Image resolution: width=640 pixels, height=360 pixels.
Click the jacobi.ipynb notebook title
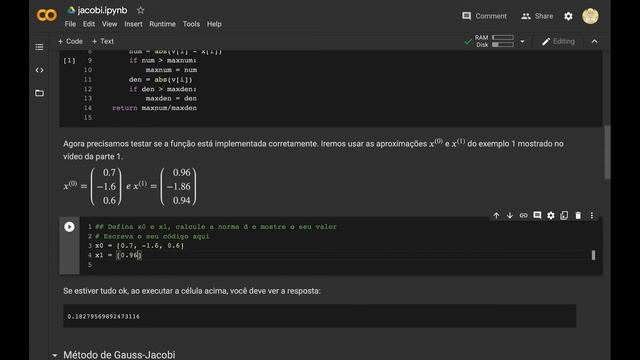pyautogui.click(x=102, y=10)
